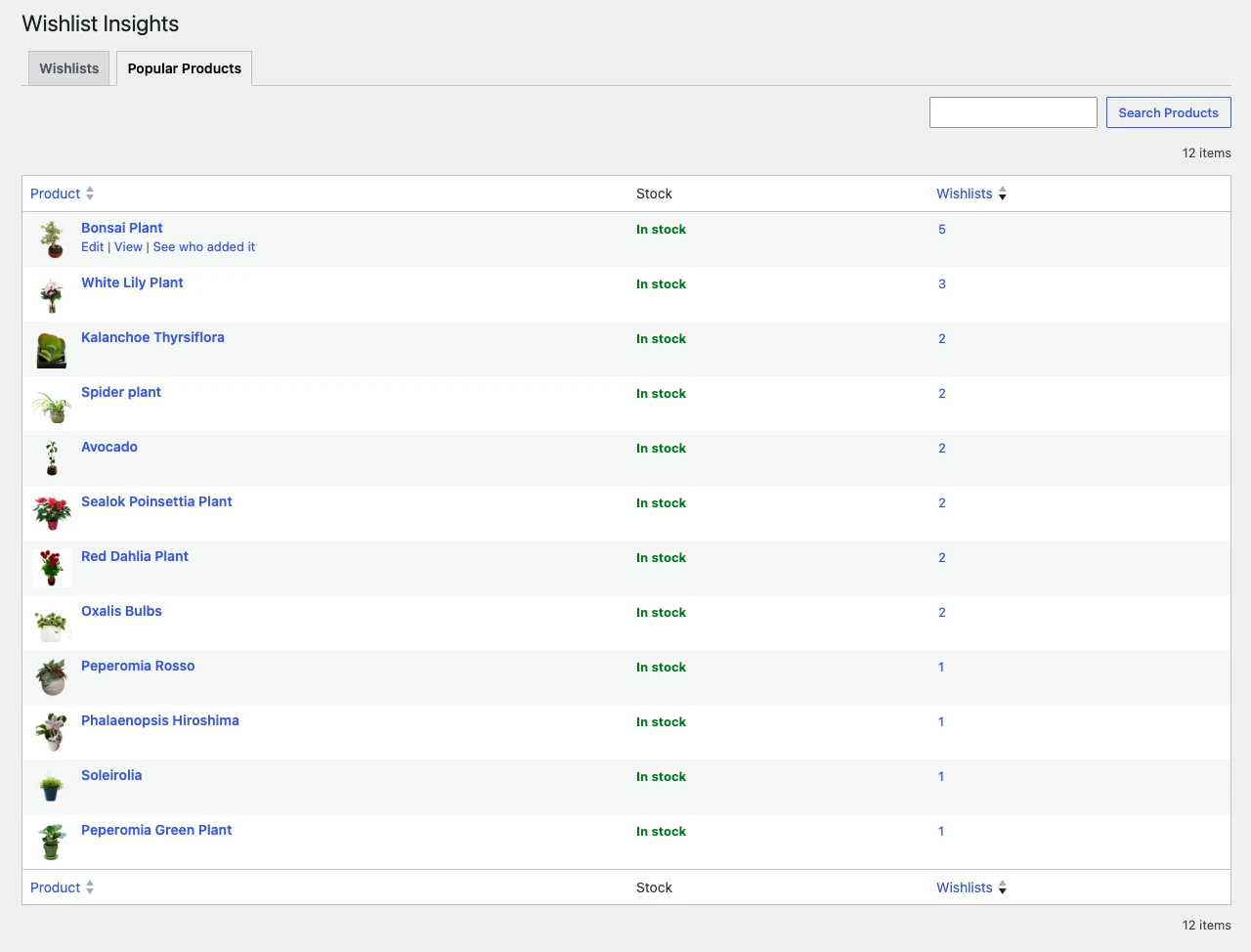The image size is (1251, 952).
Task: Select the Popular Products tab
Action: (185, 68)
